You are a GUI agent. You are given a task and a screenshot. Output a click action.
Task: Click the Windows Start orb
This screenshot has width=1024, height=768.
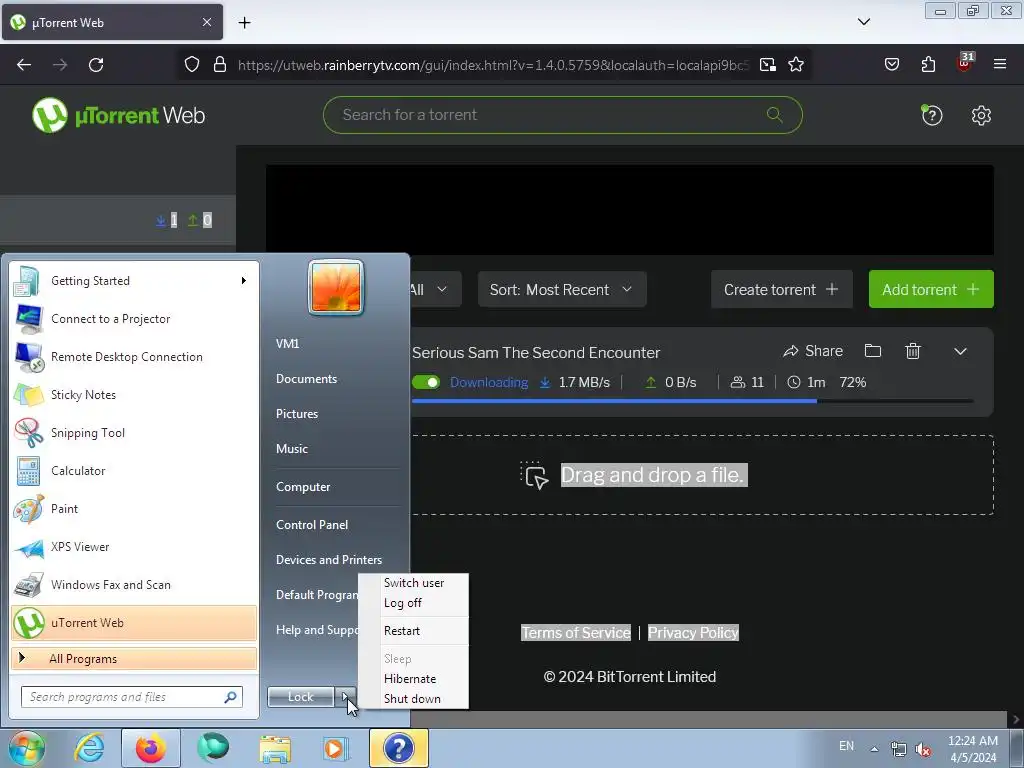point(26,748)
